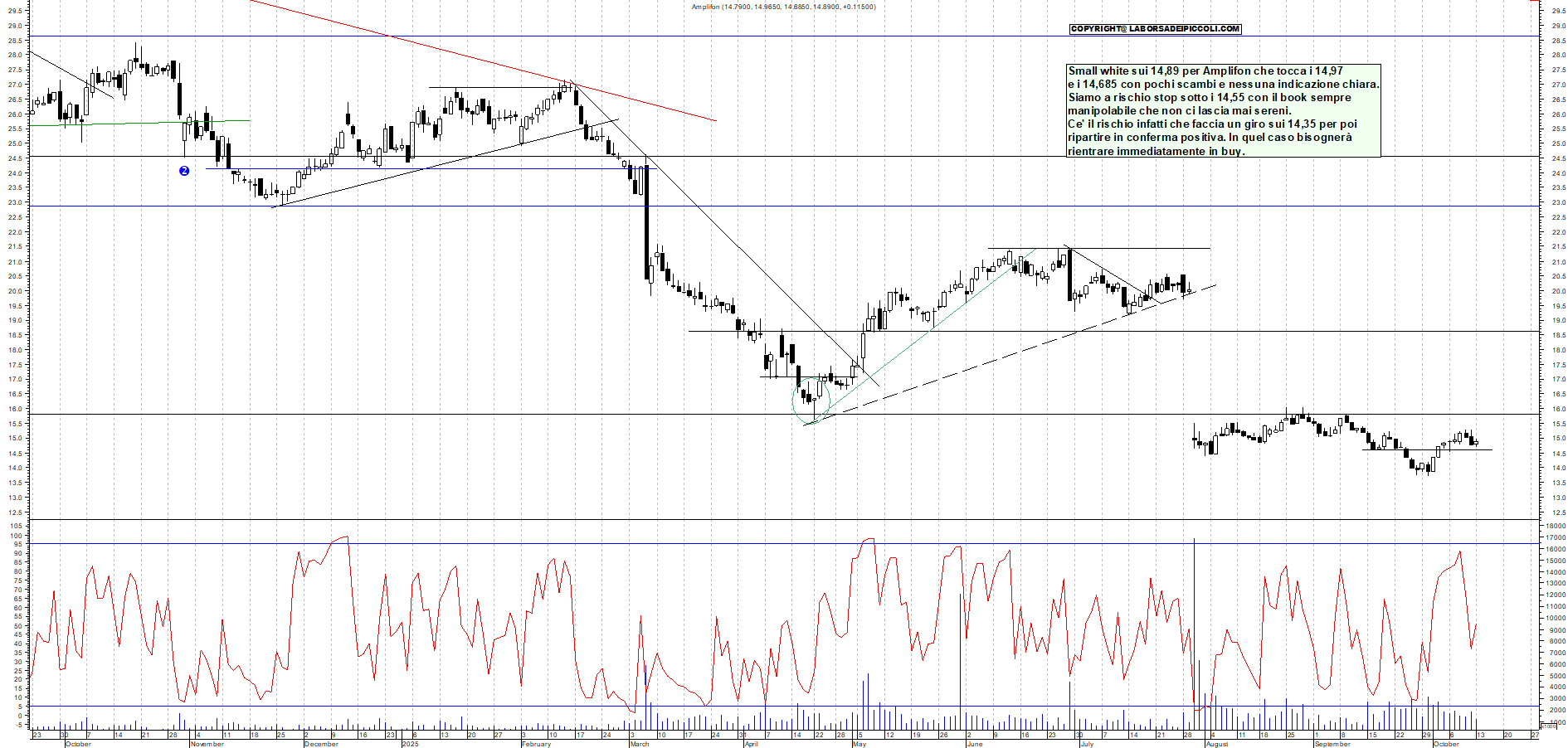This screenshot has height=748, width=1568.
Task: Click the December label on time axis
Action: [x=321, y=744]
